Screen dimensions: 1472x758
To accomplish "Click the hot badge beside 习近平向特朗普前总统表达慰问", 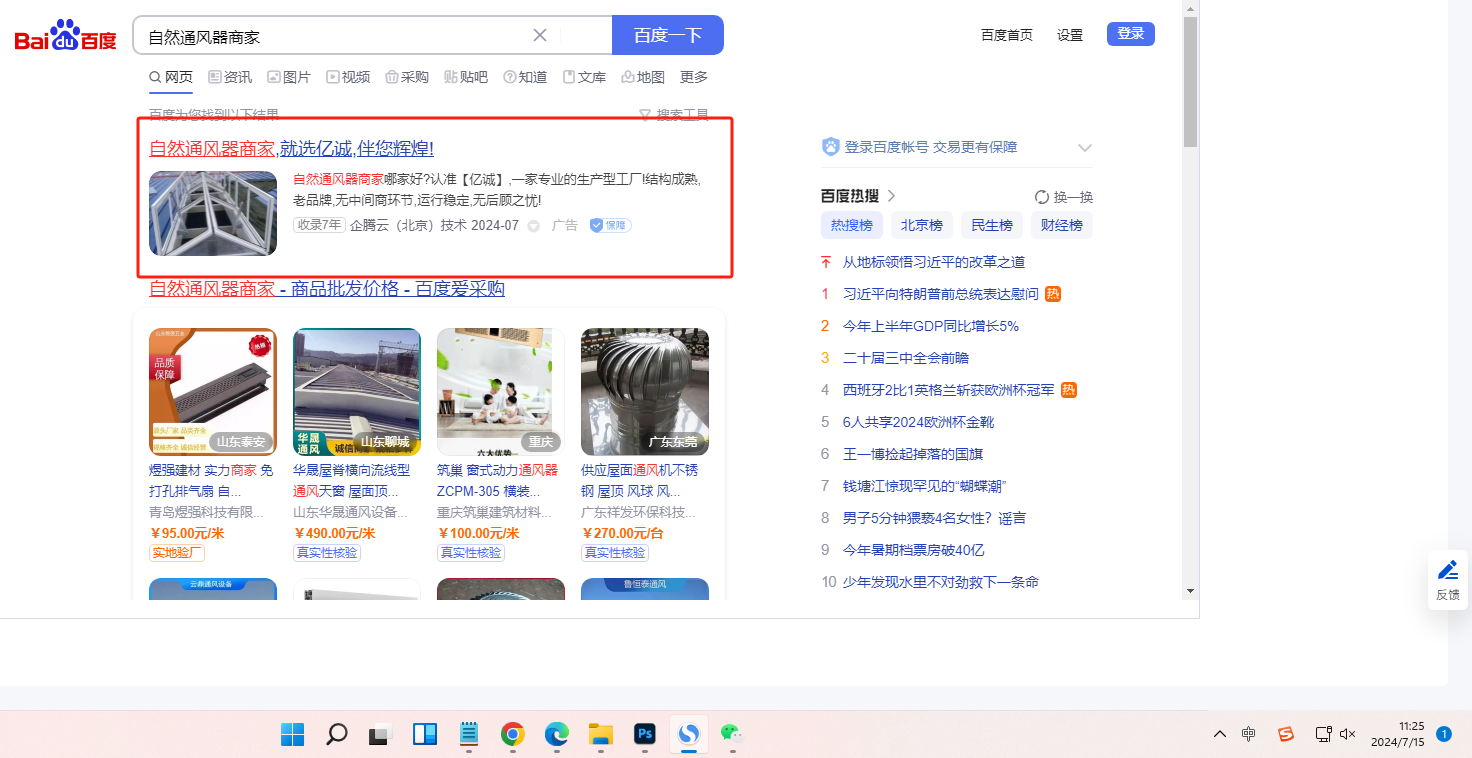I will point(1053,294).
